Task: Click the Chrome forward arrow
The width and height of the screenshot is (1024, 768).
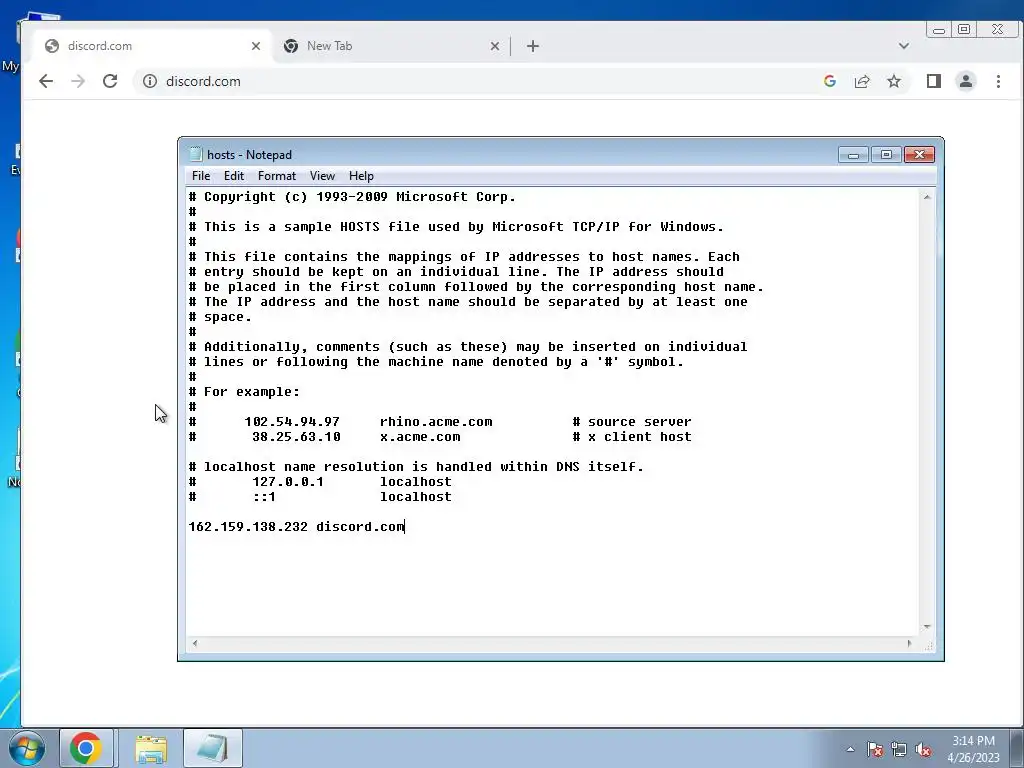Action: click(x=78, y=81)
